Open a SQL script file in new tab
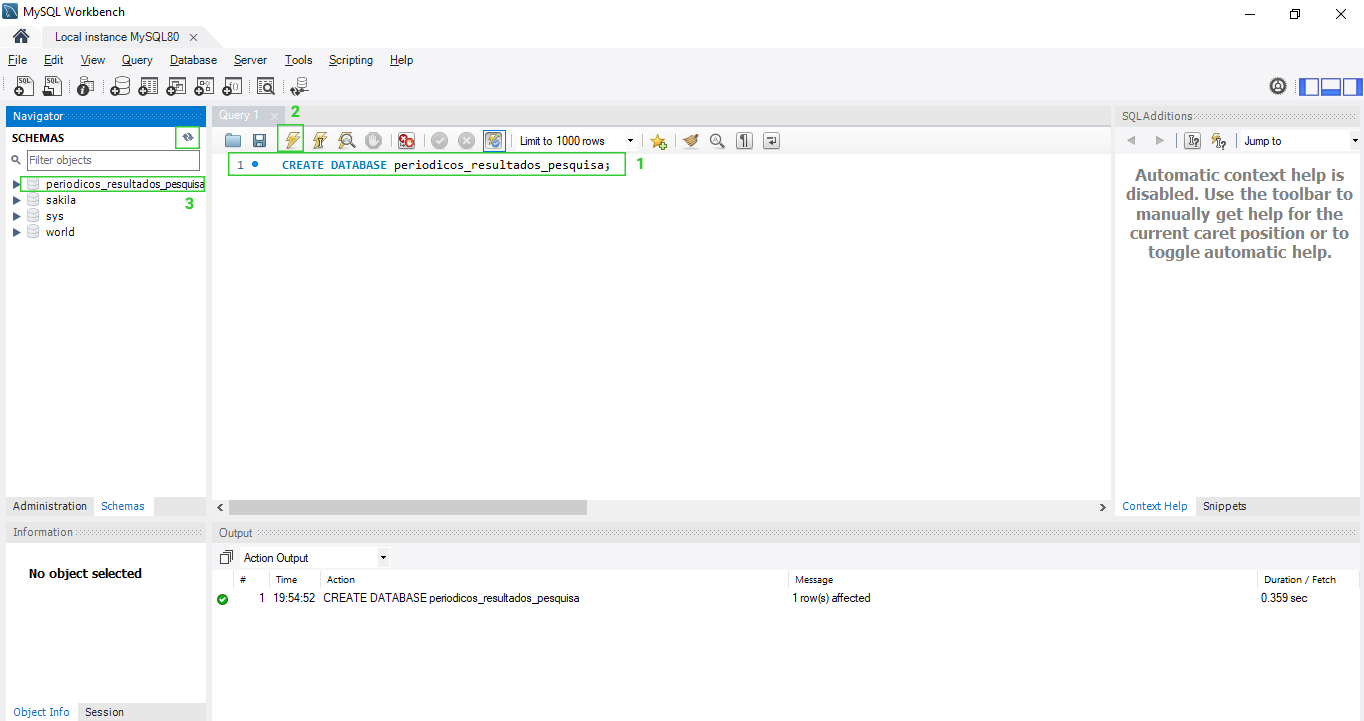1364x721 pixels. (52, 86)
